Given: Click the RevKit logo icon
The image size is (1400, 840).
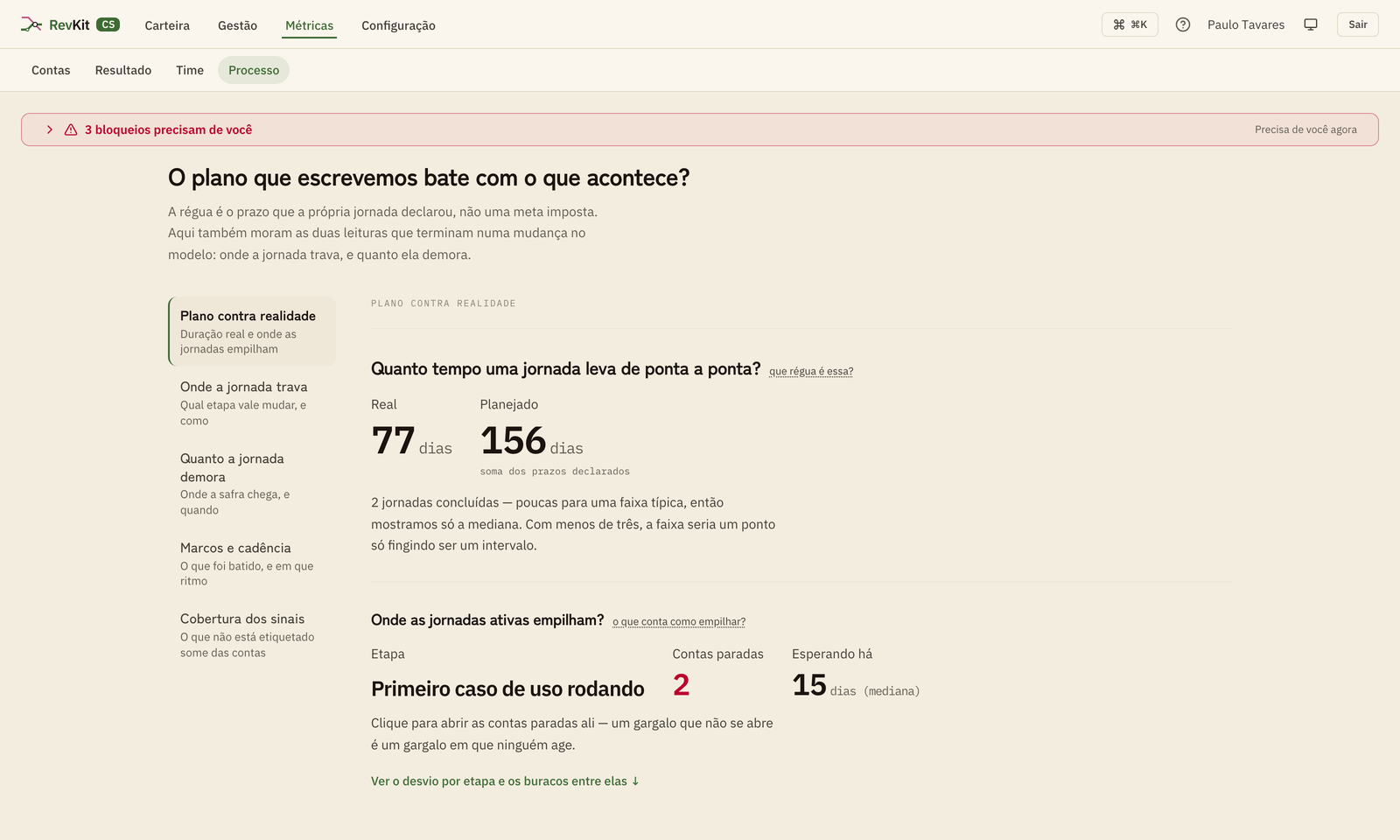Looking at the screenshot, I should 31,24.
